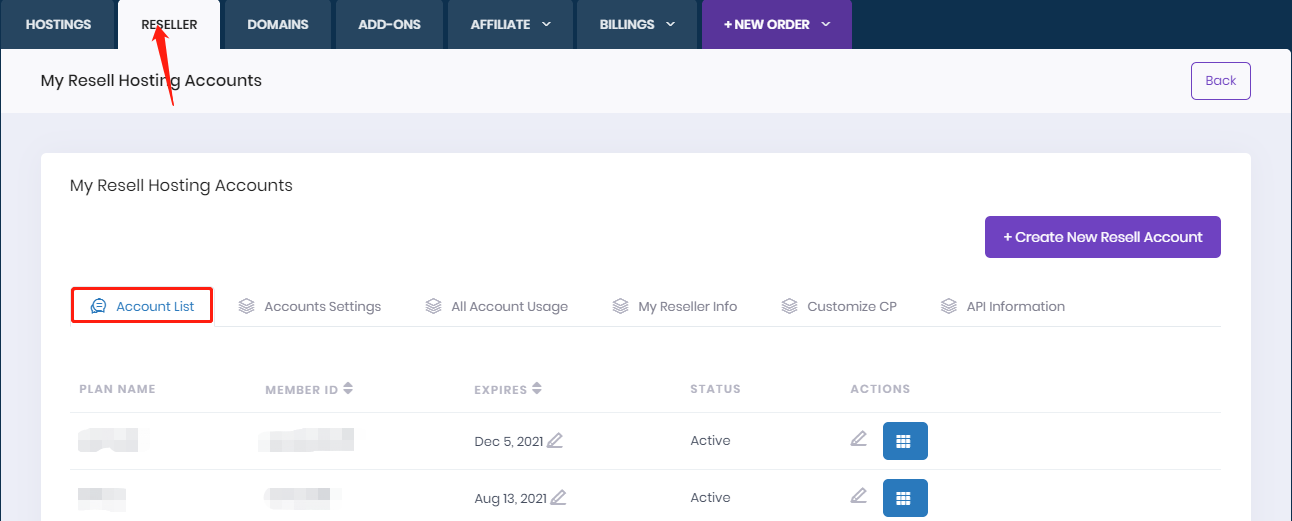Click the blue grid icon for the Dec 5 account

(904, 441)
